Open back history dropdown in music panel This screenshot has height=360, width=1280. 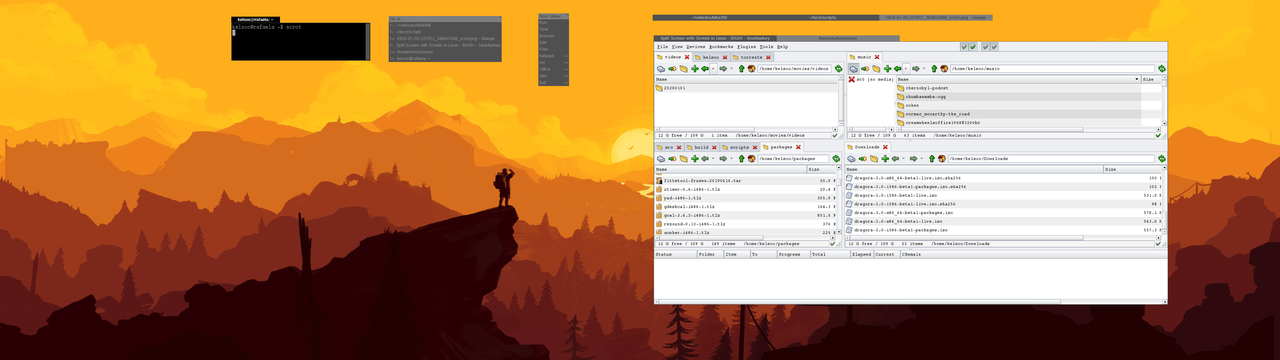(906, 69)
